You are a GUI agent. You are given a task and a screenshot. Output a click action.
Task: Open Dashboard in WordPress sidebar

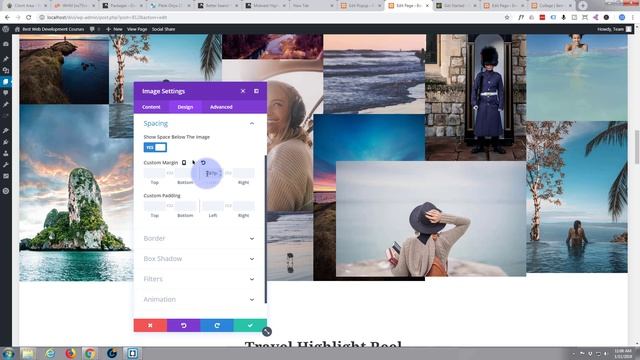[6, 44]
